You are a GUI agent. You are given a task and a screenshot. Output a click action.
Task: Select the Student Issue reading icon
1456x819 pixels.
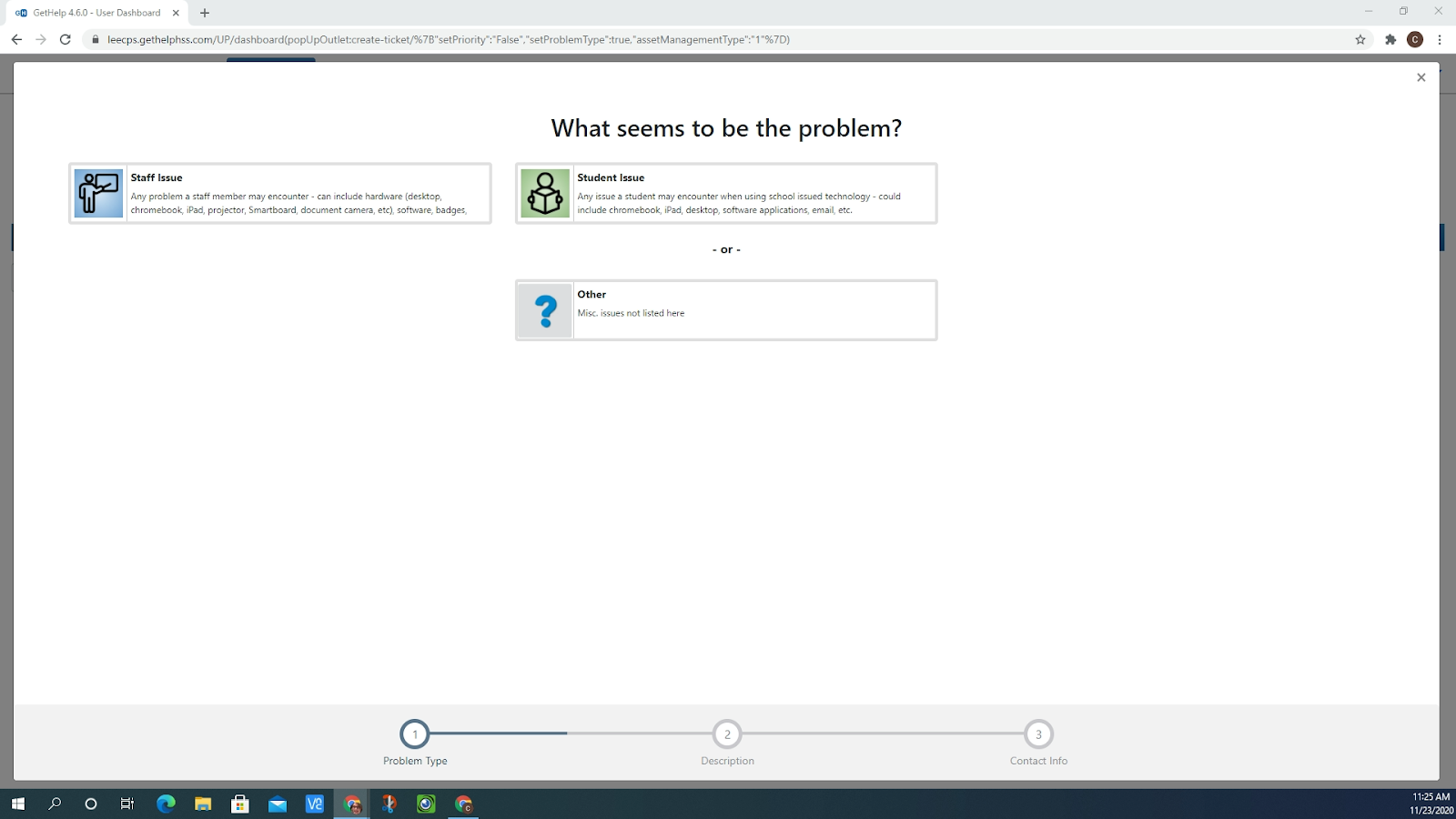tap(545, 193)
